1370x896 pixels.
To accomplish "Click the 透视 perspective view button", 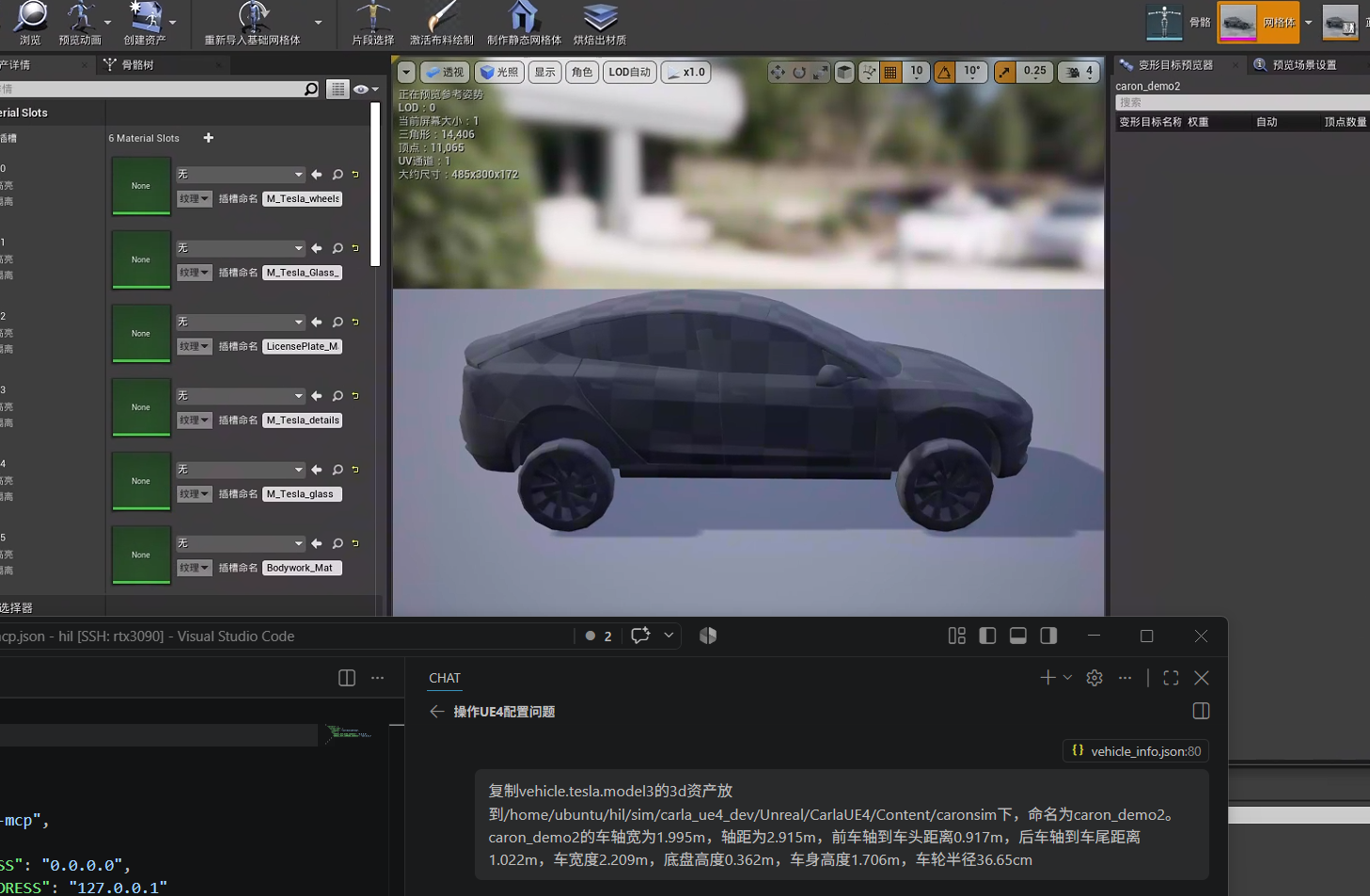I will pyautogui.click(x=445, y=72).
